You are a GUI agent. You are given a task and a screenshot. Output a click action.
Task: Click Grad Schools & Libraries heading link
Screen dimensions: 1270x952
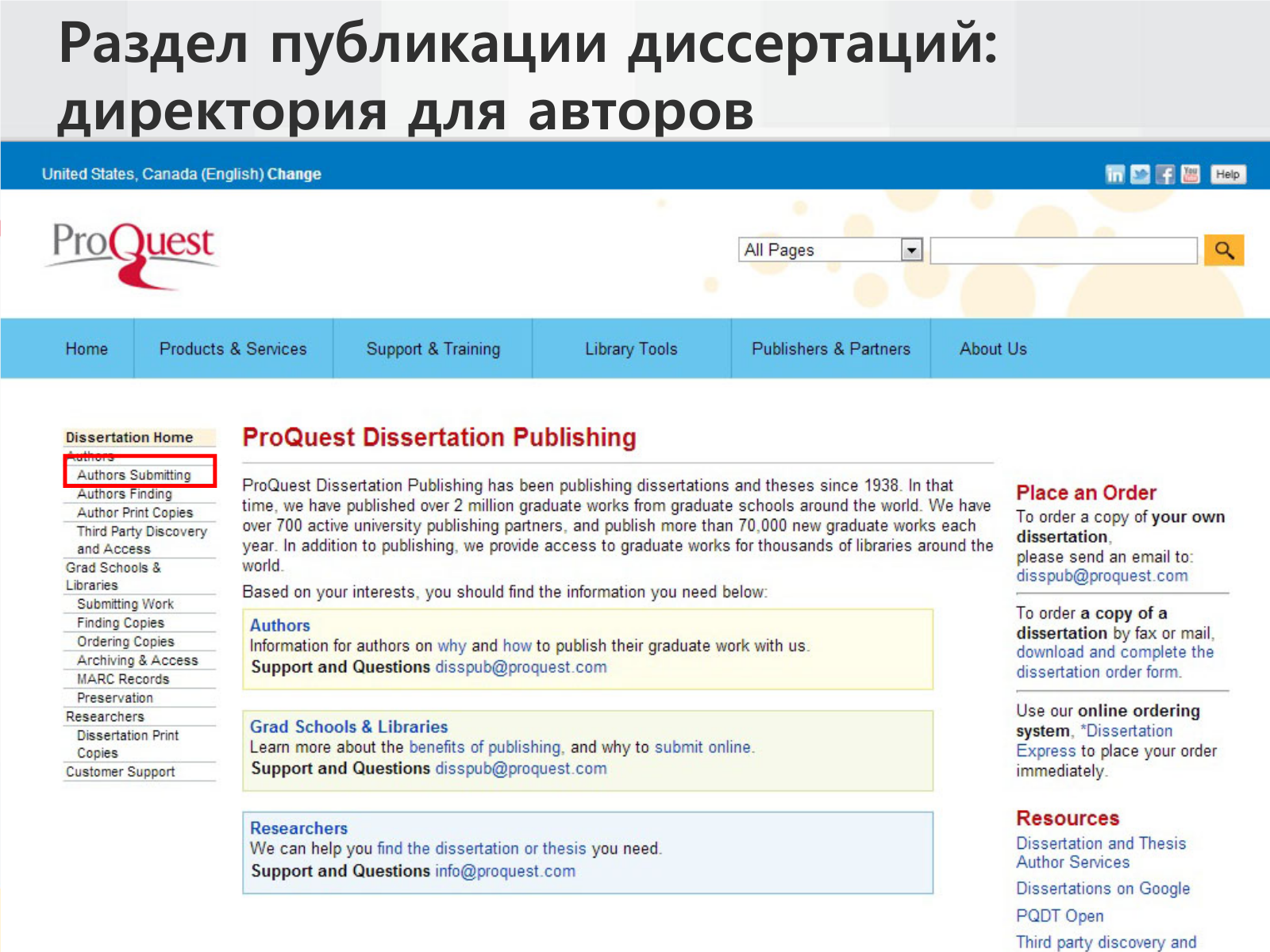[349, 727]
